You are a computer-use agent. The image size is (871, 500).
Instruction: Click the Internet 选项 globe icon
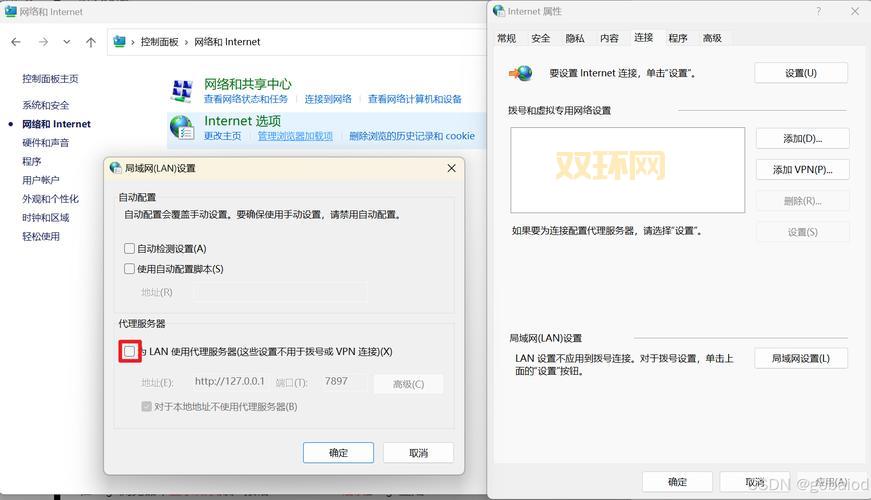coord(182,127)
